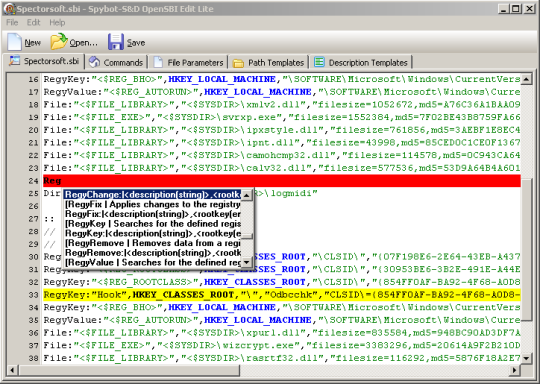Open the Edit menu
Screen dimensions: 540x384
[x=33, y=23]
